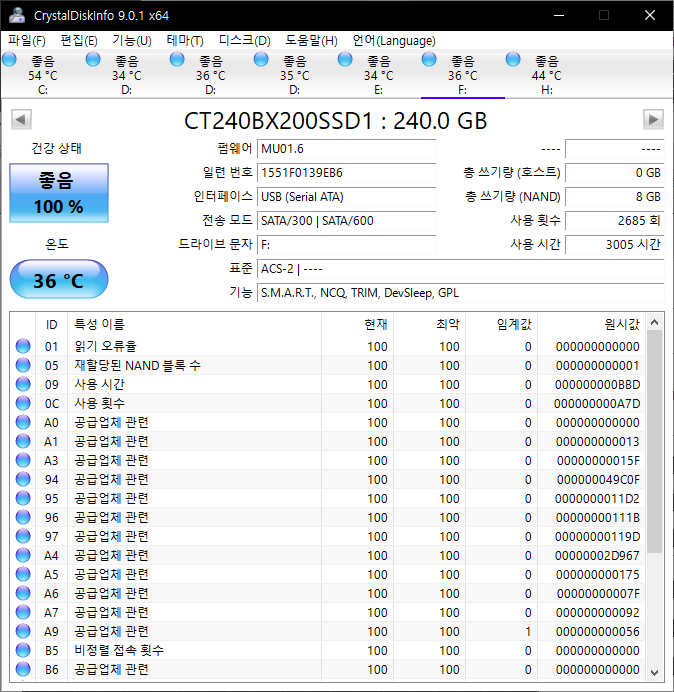
Task: Click raw value 000000049C0F
Action: pos(598,479)
